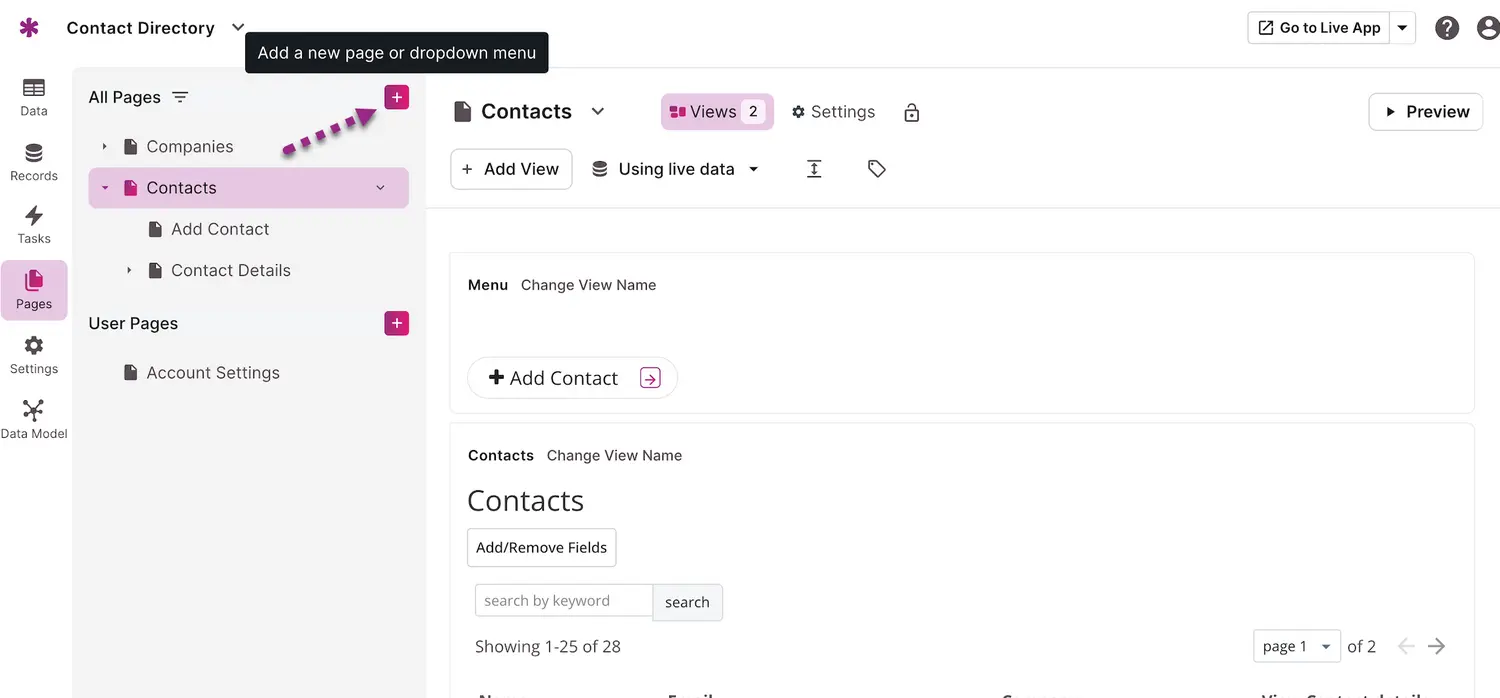Click the tag icon in toolbar
Viewport: 1500px width, 698px height.
[877, 169]
